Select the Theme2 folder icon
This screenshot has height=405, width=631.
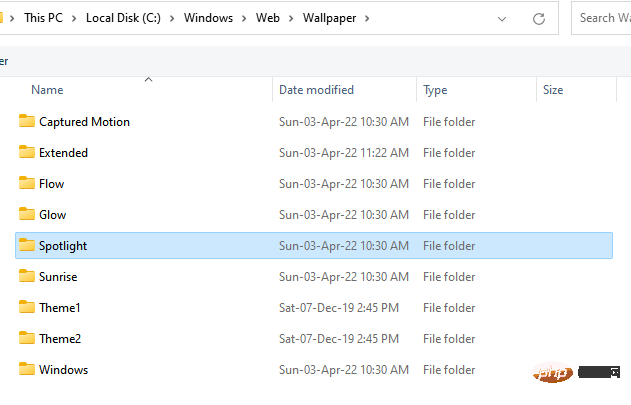[27, 338]
